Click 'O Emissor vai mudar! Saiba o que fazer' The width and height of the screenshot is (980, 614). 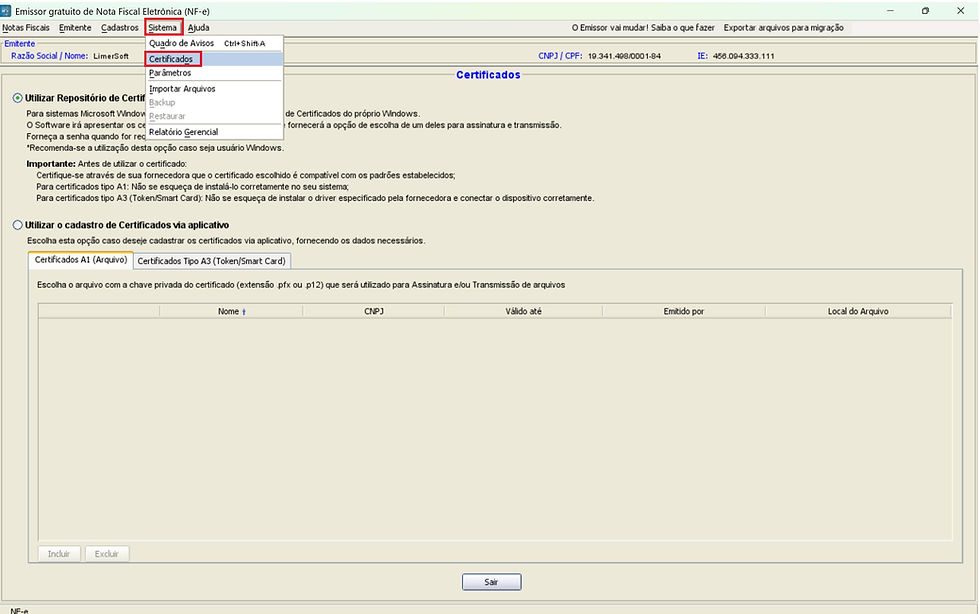pos(643,28)
